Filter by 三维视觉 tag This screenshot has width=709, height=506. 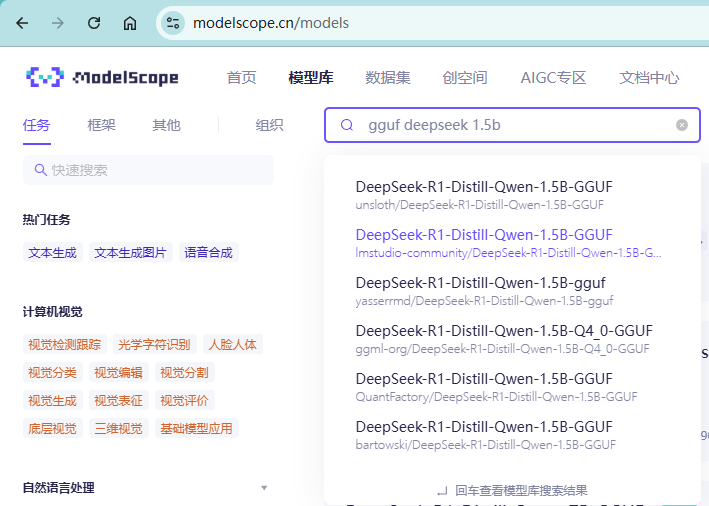(x=118, y=428)
